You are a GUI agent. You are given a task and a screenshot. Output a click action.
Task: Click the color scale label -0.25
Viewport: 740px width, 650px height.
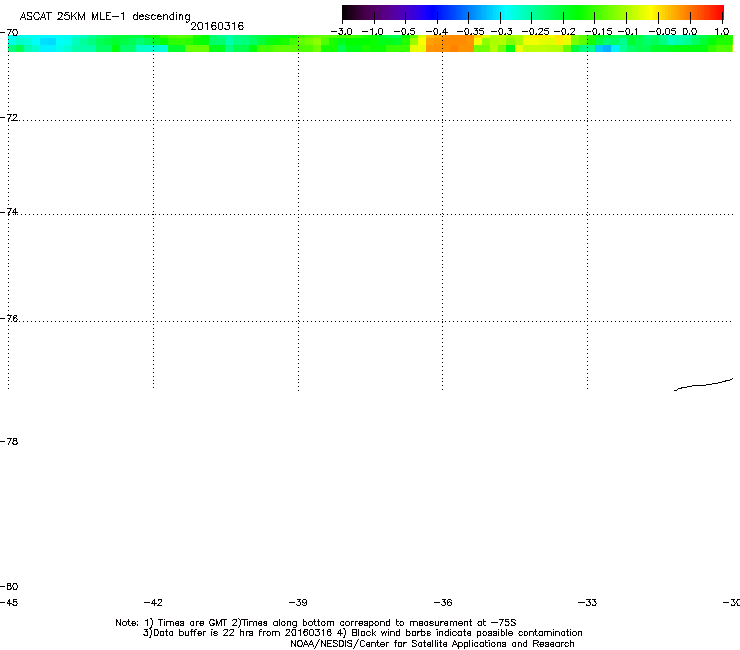click(535, 32)
